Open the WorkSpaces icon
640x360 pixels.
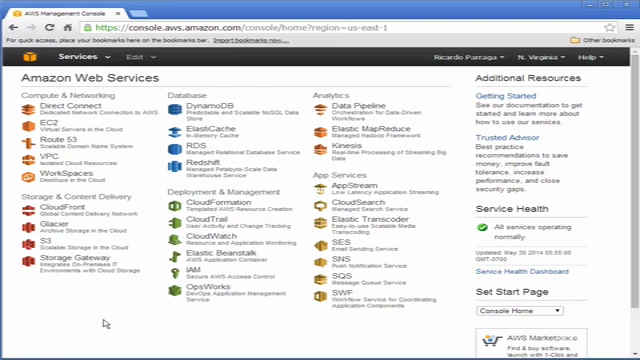[28, 177]
